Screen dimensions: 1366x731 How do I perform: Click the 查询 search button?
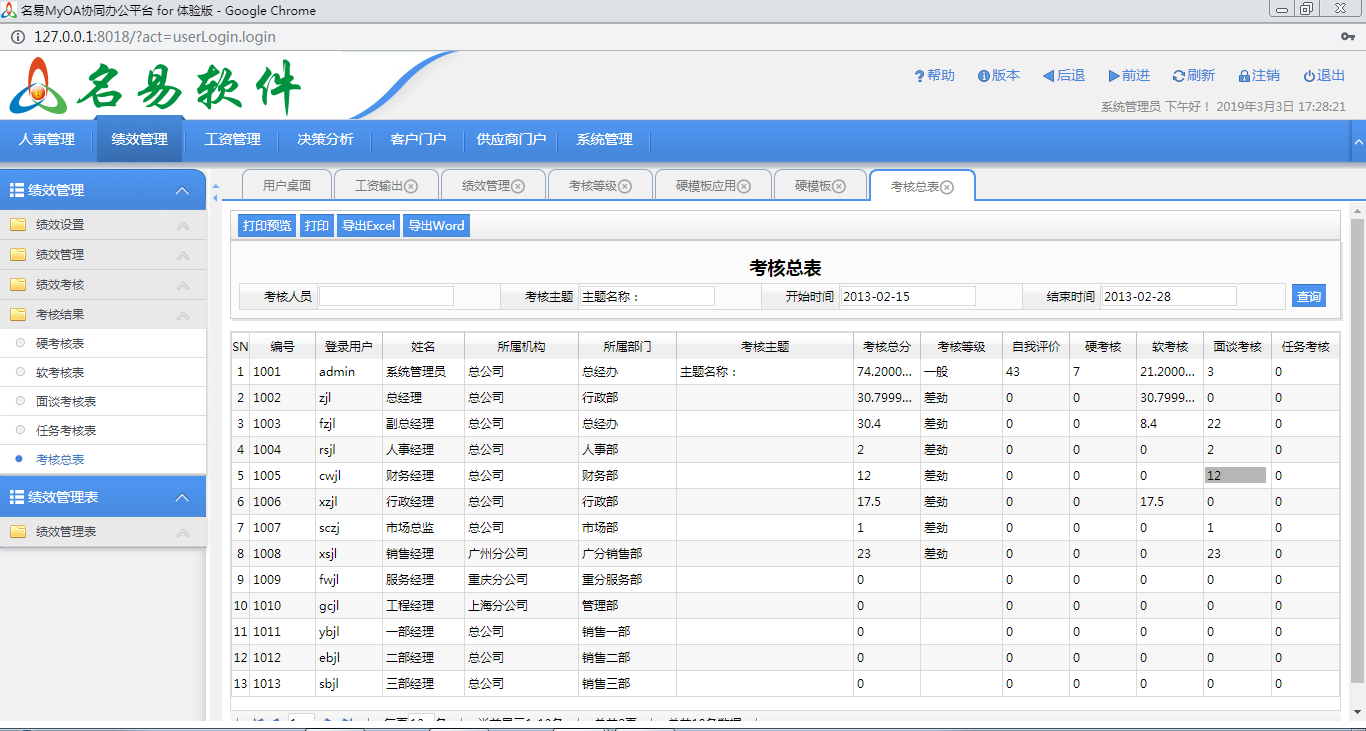tap(1308, 296)
